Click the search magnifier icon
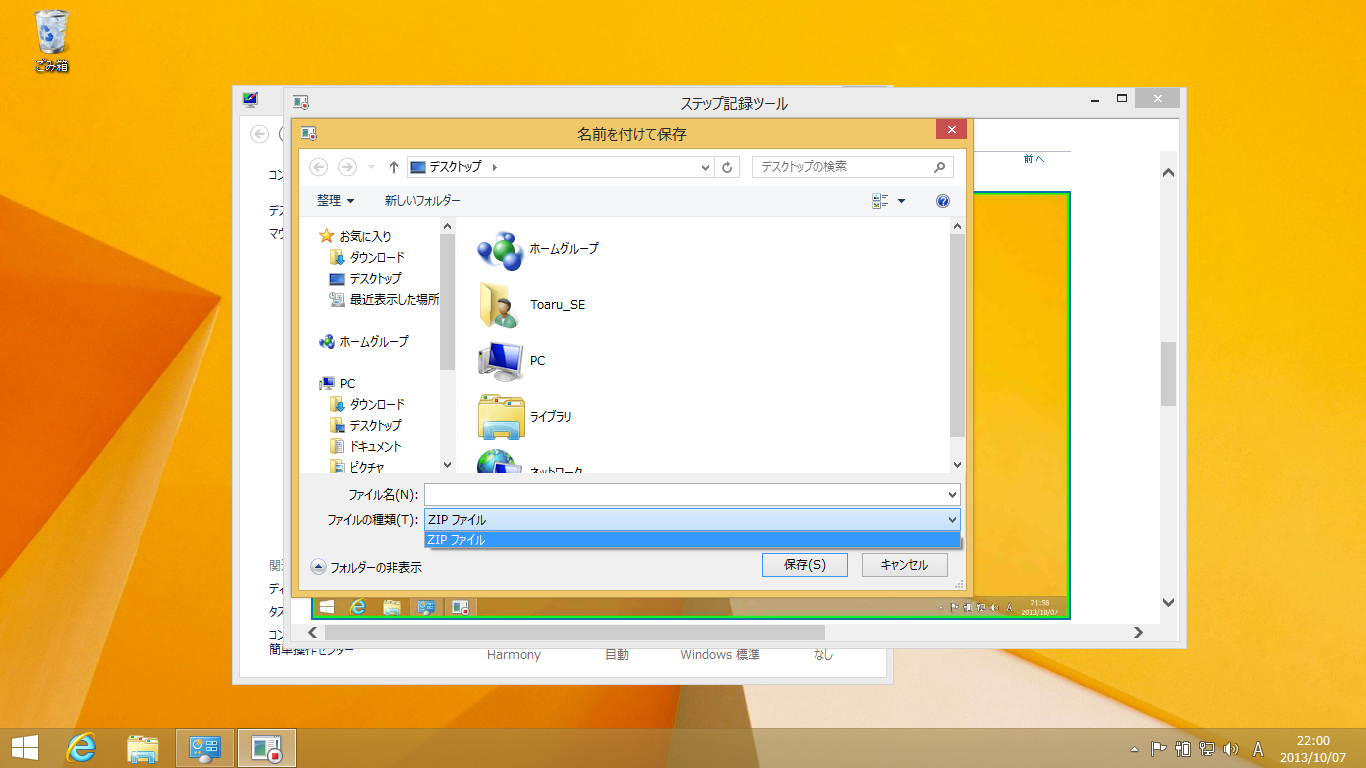 (x=939, y=167)
